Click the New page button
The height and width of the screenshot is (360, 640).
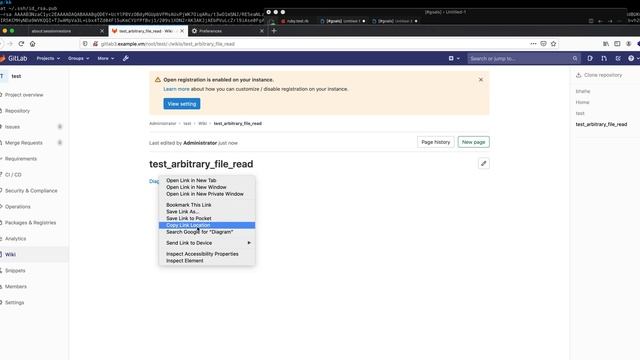473,142
